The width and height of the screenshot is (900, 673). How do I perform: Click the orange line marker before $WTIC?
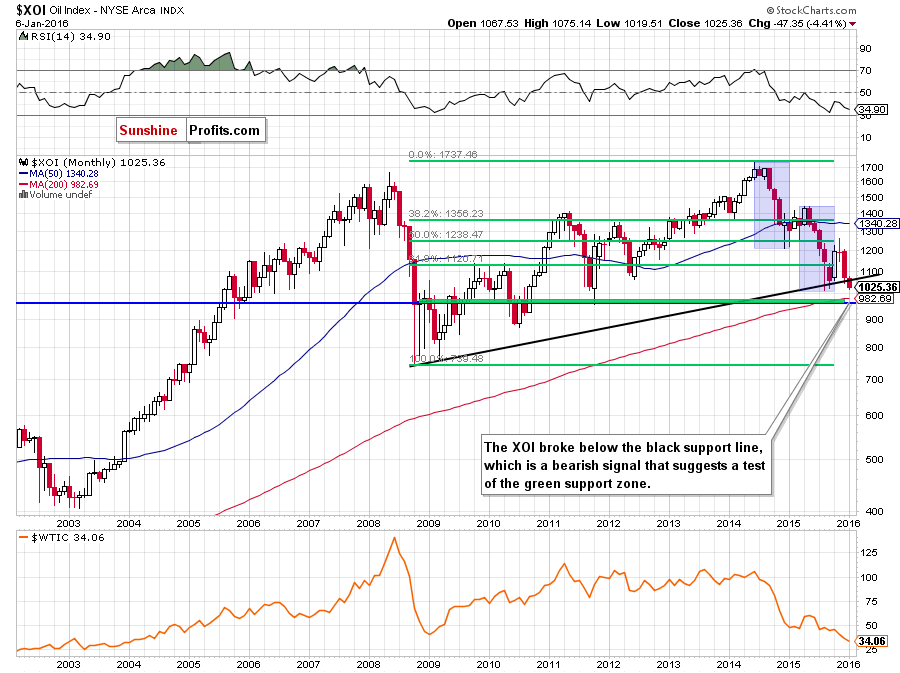[x=24, y=538]
